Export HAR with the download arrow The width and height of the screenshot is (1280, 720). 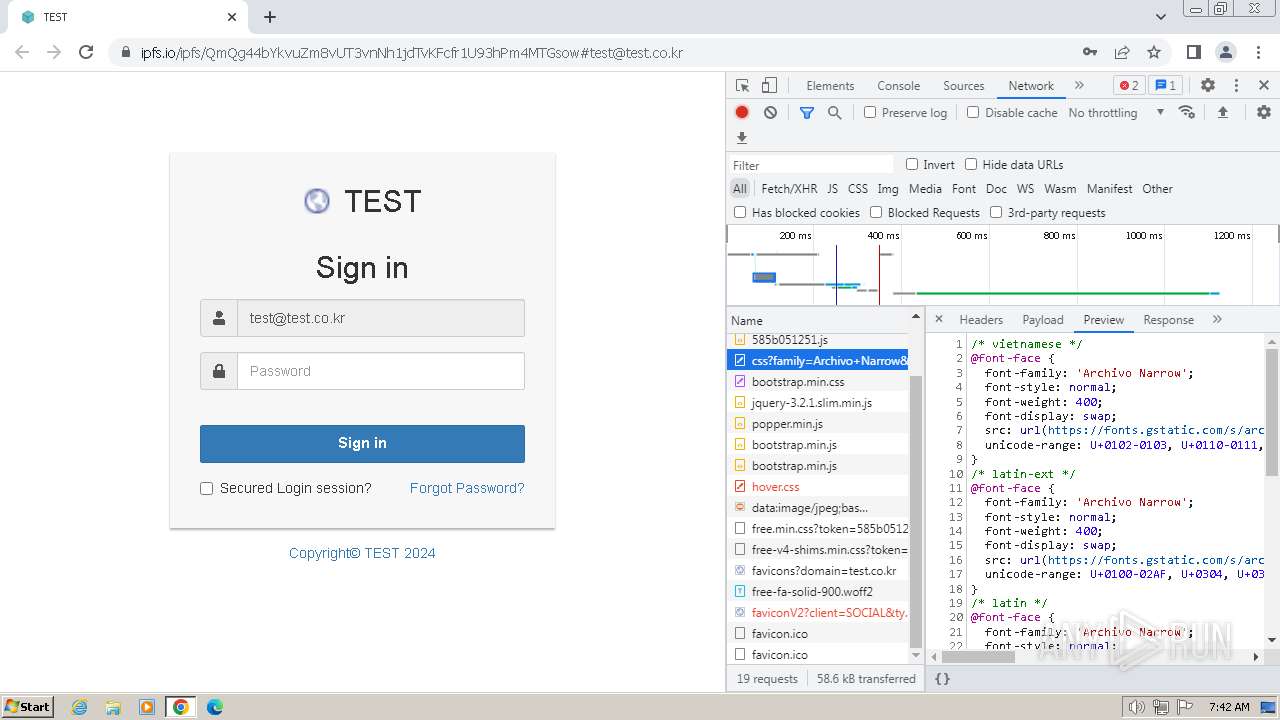[x=742, y=138]
